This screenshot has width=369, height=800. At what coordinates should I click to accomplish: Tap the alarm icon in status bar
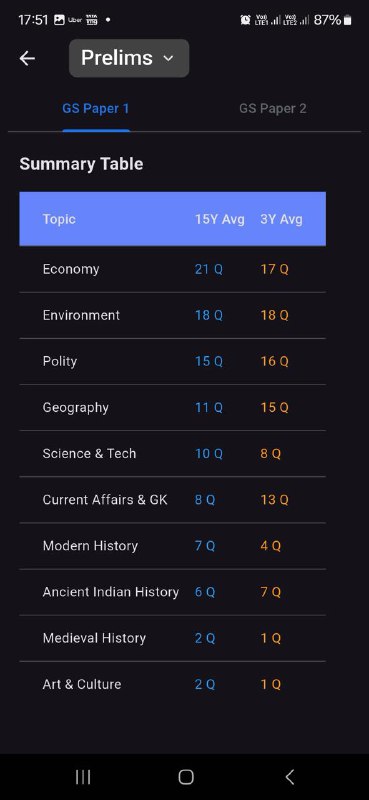click(x=245, y=20)
